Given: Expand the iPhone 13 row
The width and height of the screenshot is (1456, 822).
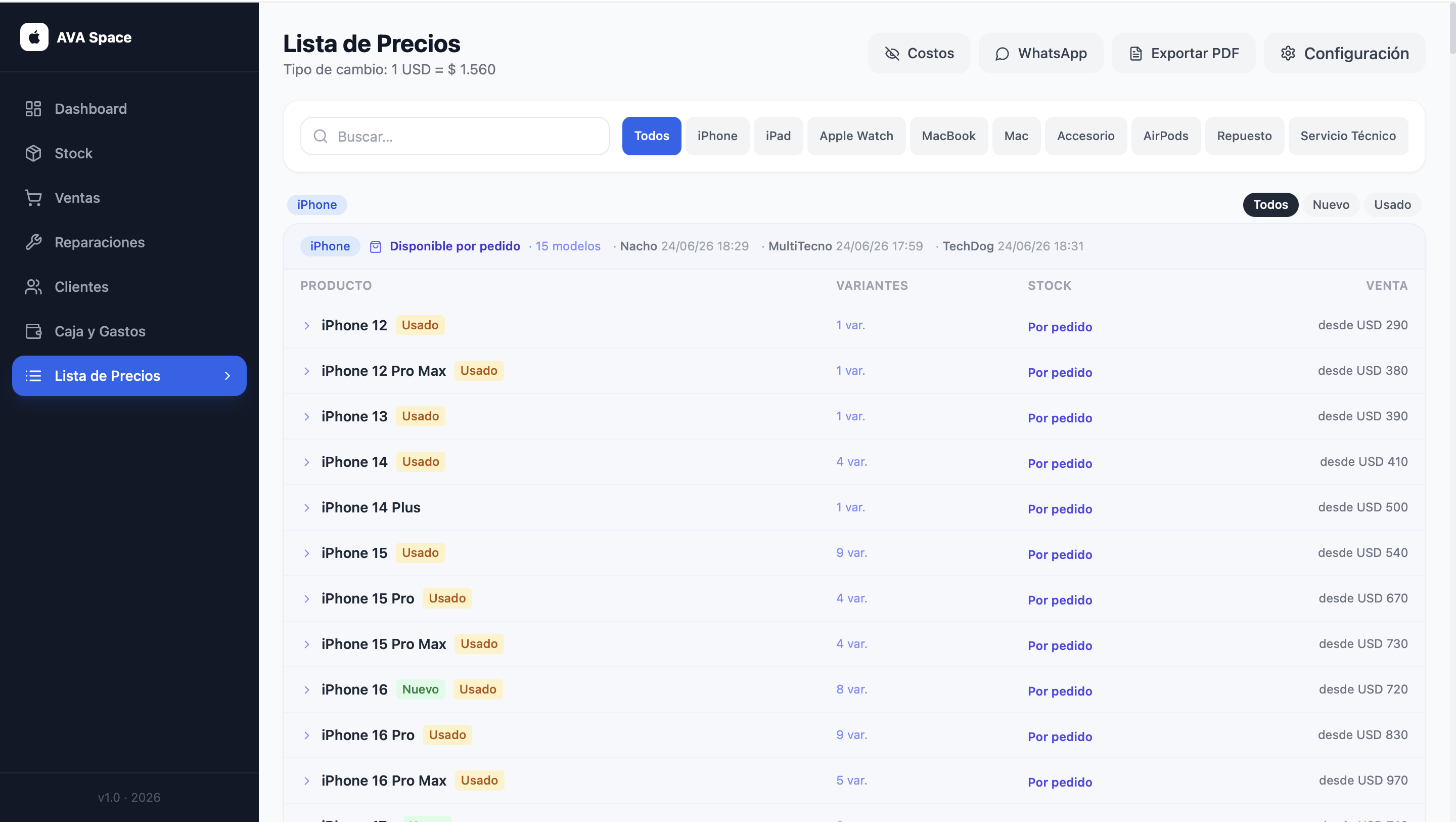Looking at the screenshot, I should (x=306, y=417).
